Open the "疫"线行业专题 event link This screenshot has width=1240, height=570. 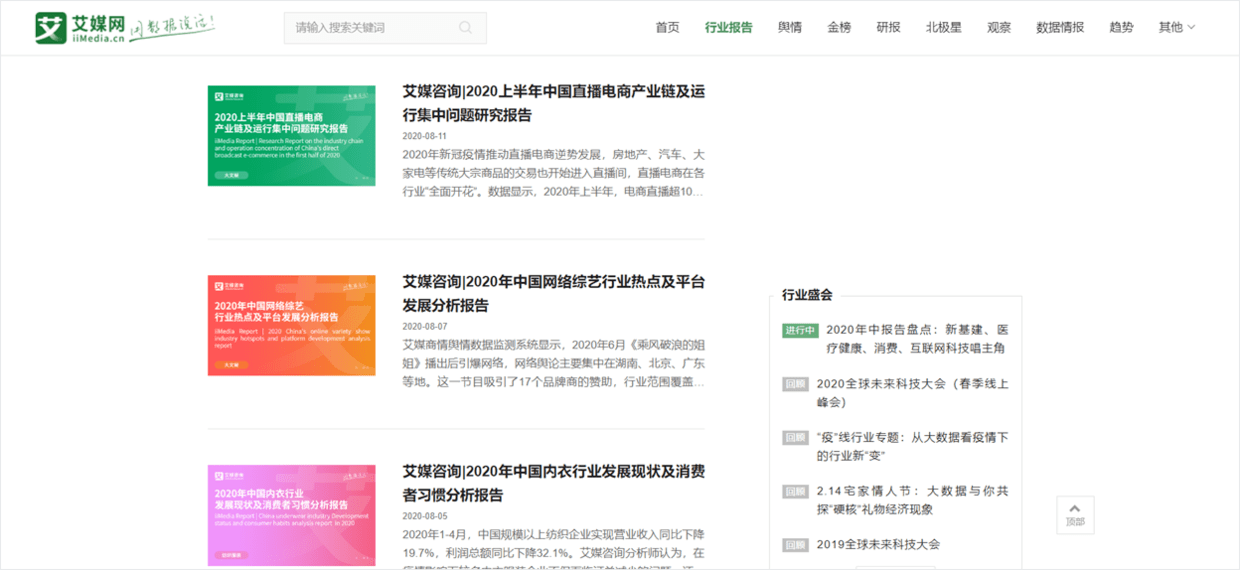913,447
